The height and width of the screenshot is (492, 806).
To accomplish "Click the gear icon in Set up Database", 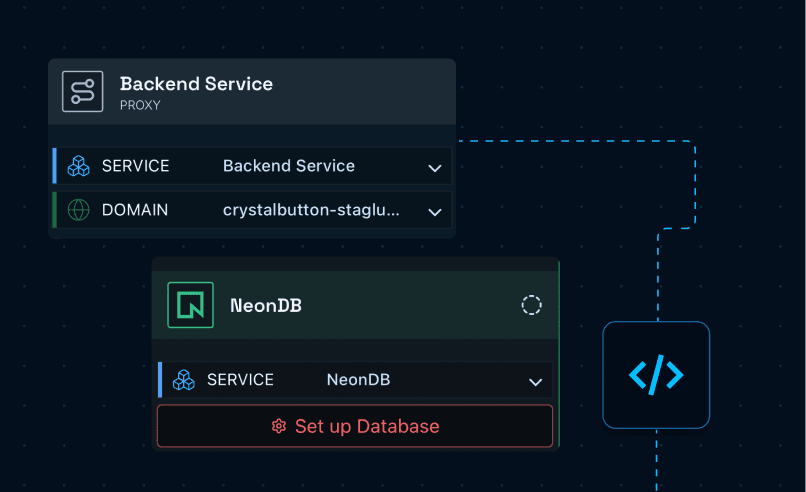I will click(x=279, y=426).
